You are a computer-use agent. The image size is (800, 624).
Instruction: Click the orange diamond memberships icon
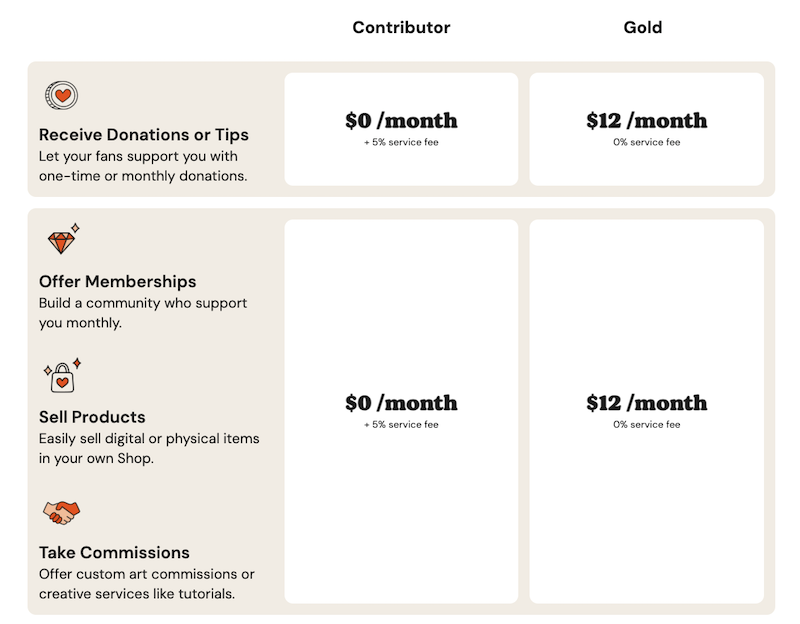tap(63, 239)
